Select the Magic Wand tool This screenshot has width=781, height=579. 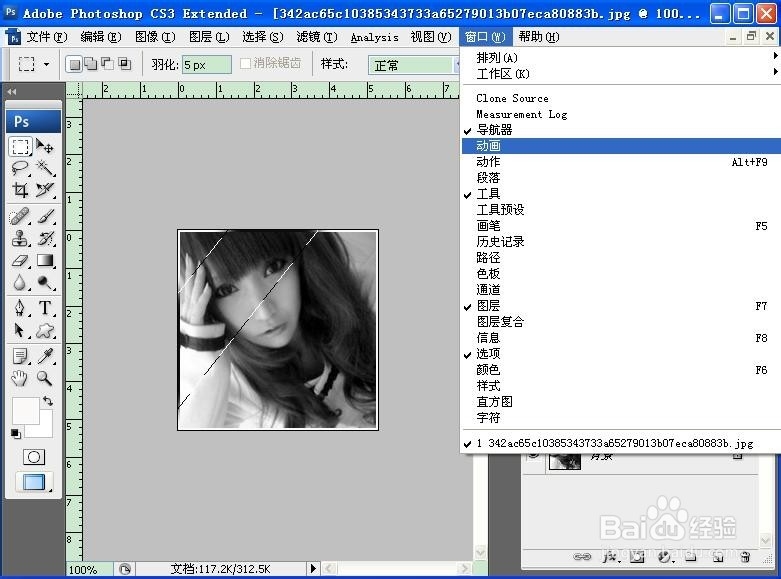(x=45, y=168)
